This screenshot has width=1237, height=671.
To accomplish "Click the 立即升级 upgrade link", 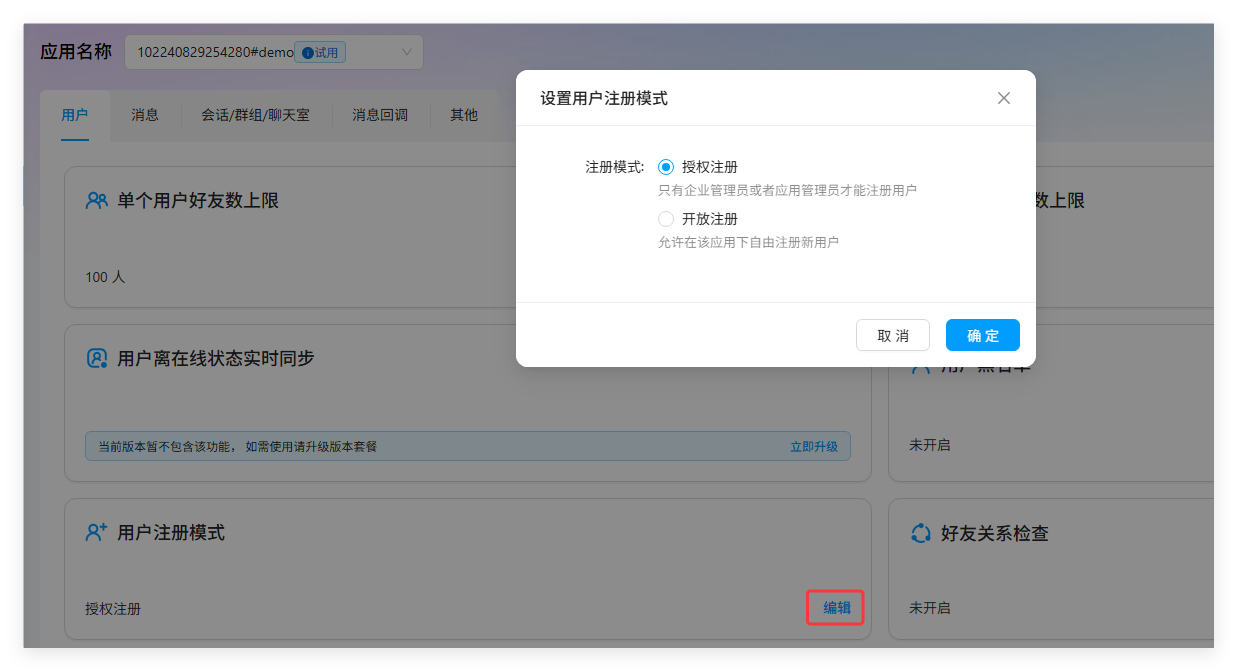I will click(813, 447).
